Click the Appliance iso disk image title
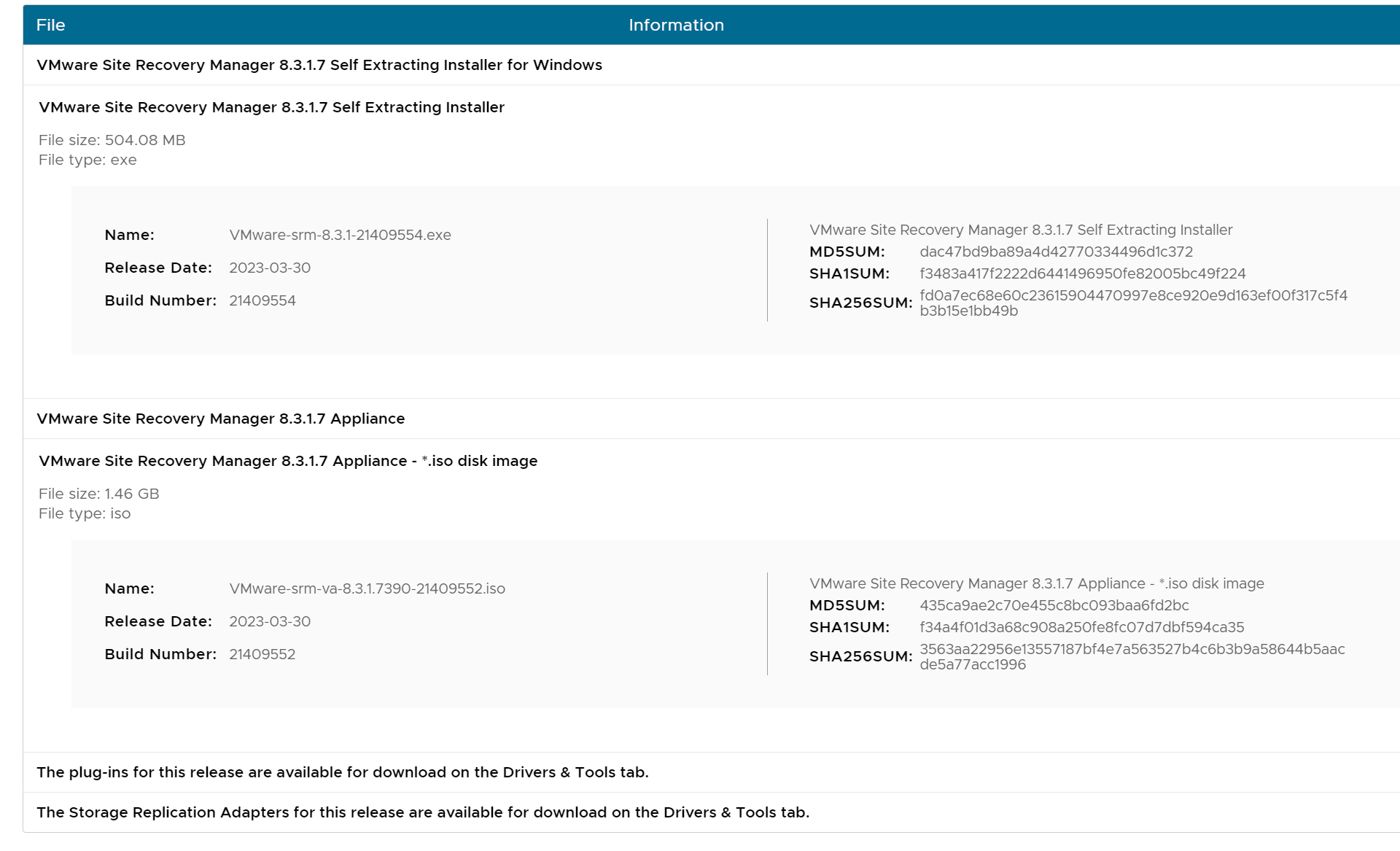1400x851 pixels. coord(288,461)
